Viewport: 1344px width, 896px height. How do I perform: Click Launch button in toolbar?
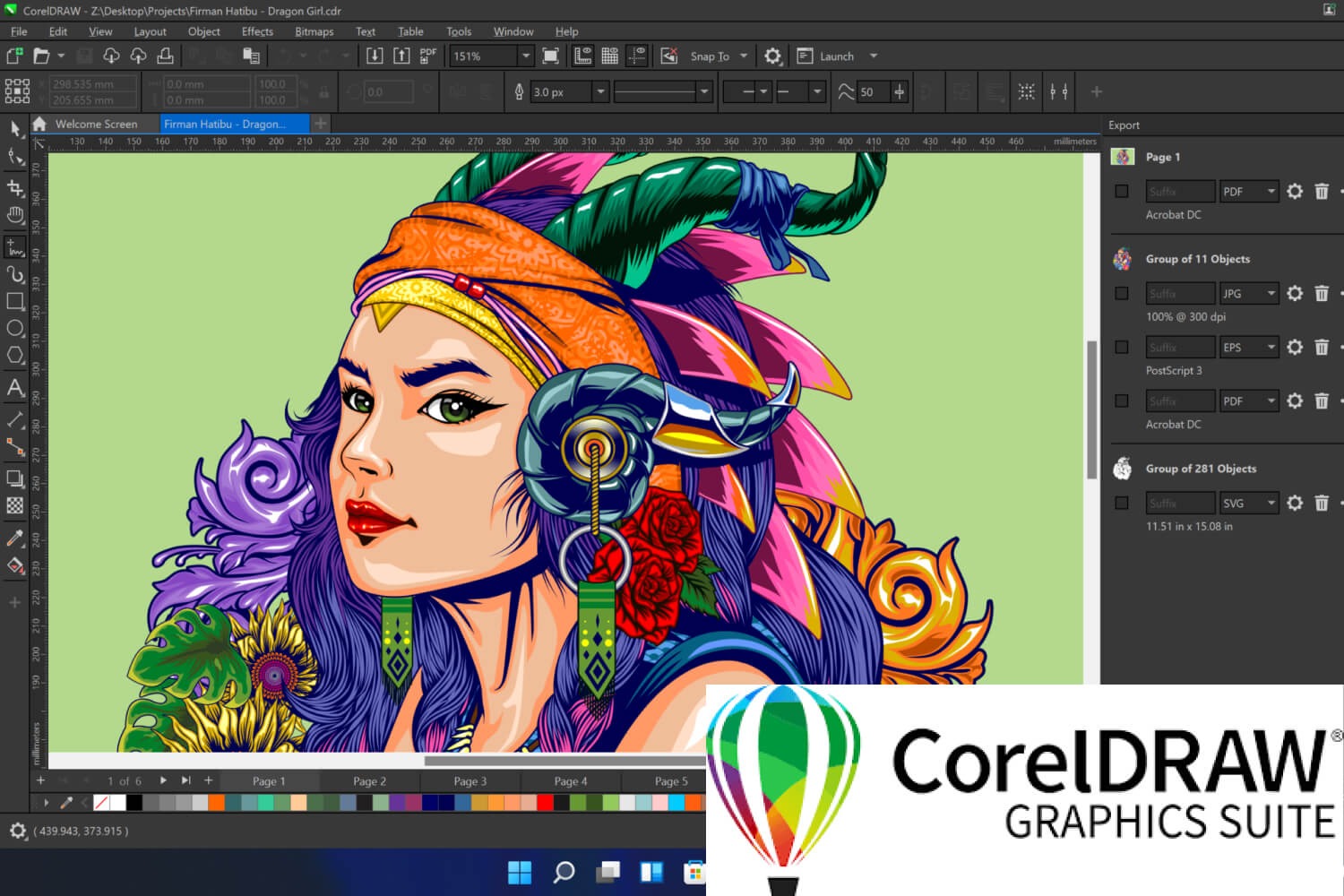pos(826,56)
